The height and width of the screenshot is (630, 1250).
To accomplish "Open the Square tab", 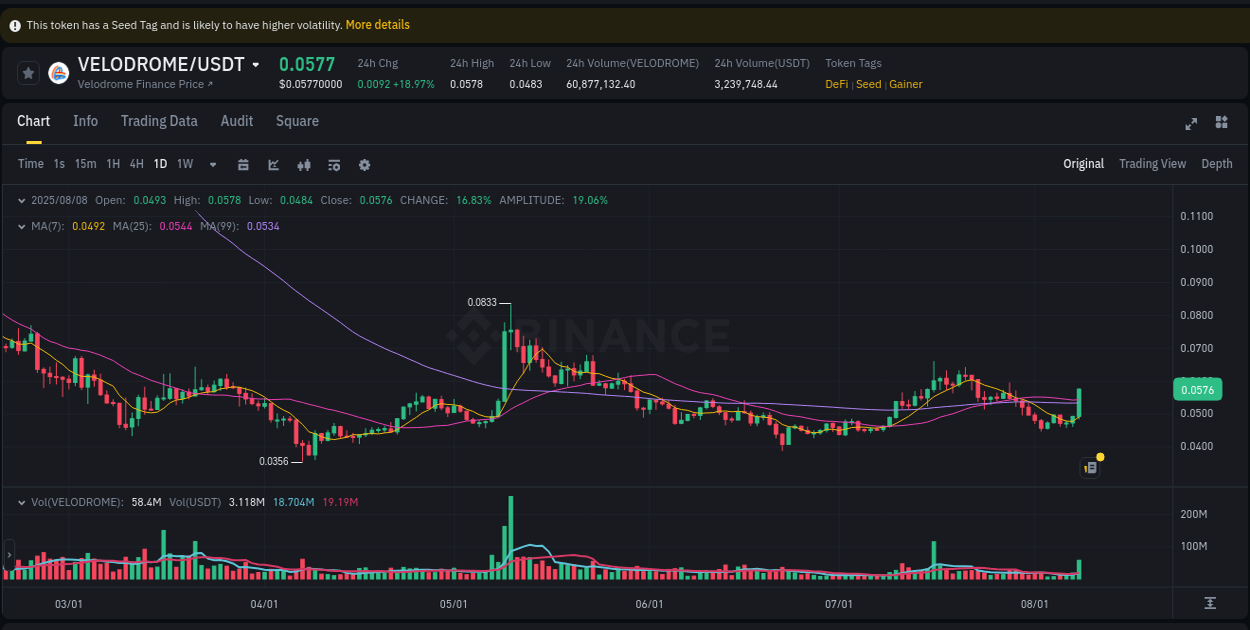I will click(297, 121).
